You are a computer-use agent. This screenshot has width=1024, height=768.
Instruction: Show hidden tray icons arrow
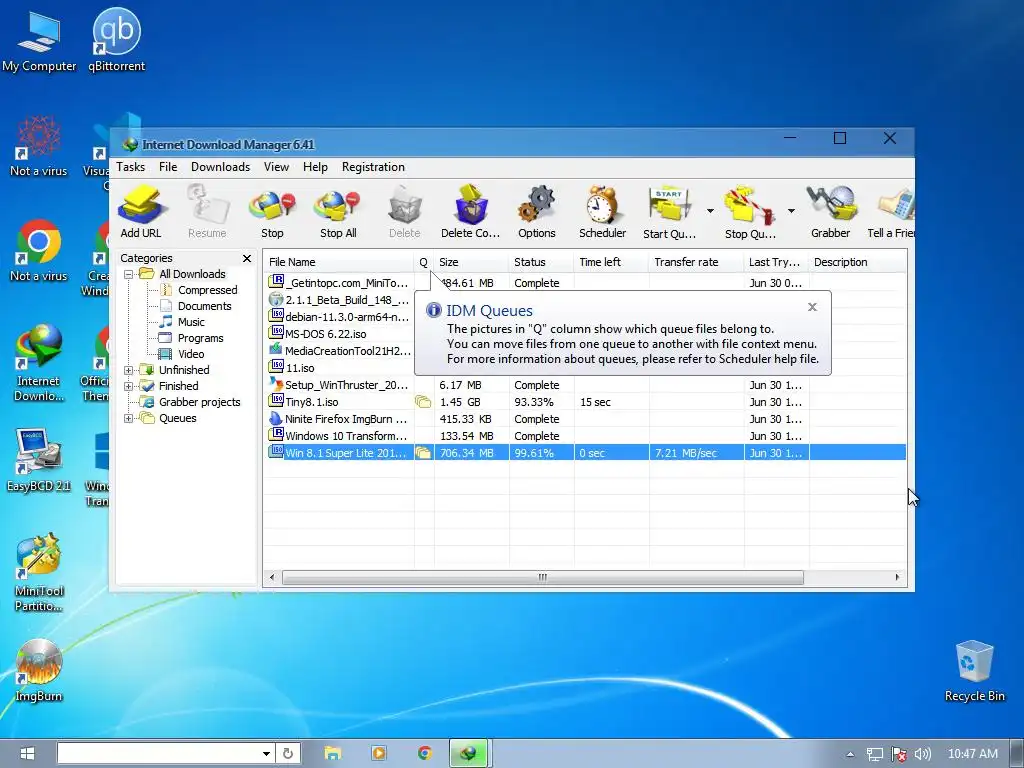pyautogui.click(x=850, y=754)
